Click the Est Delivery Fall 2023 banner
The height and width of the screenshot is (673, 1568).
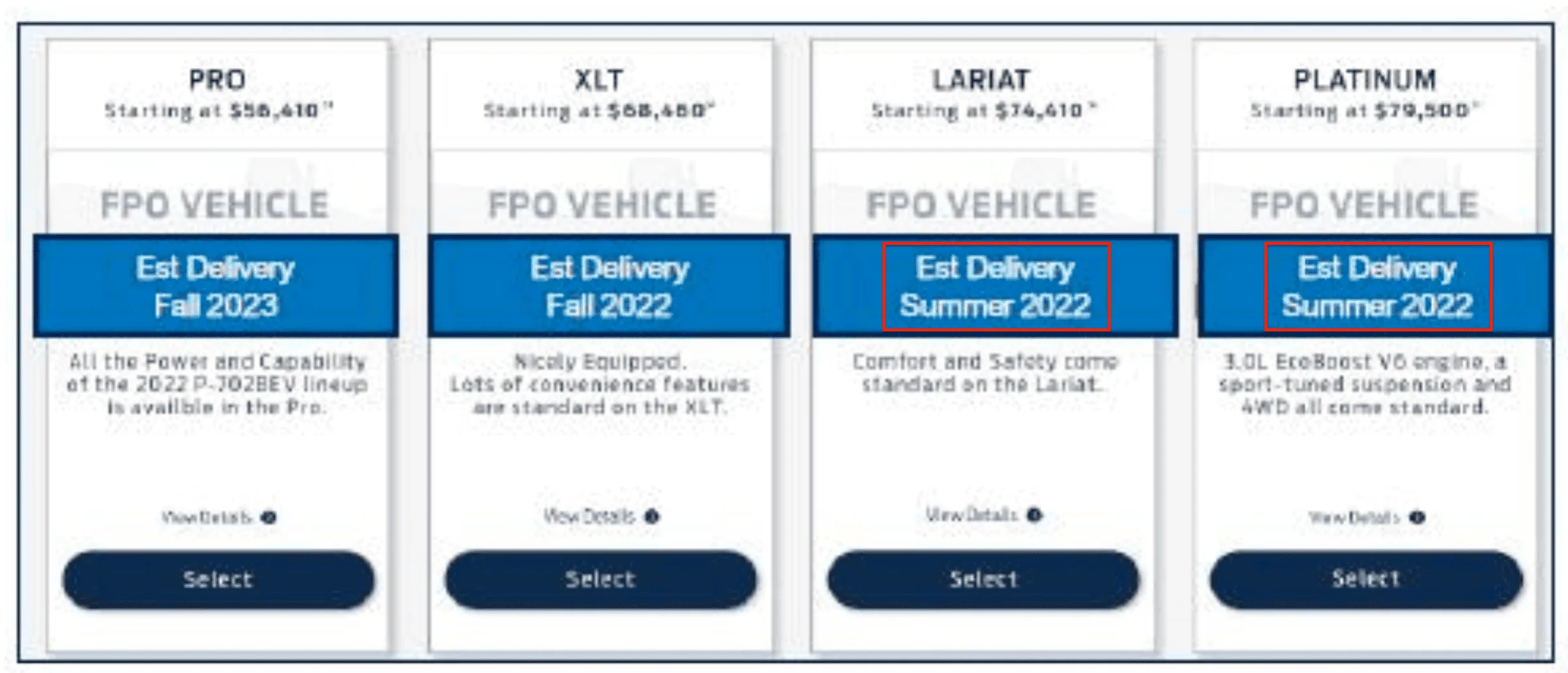216,286
